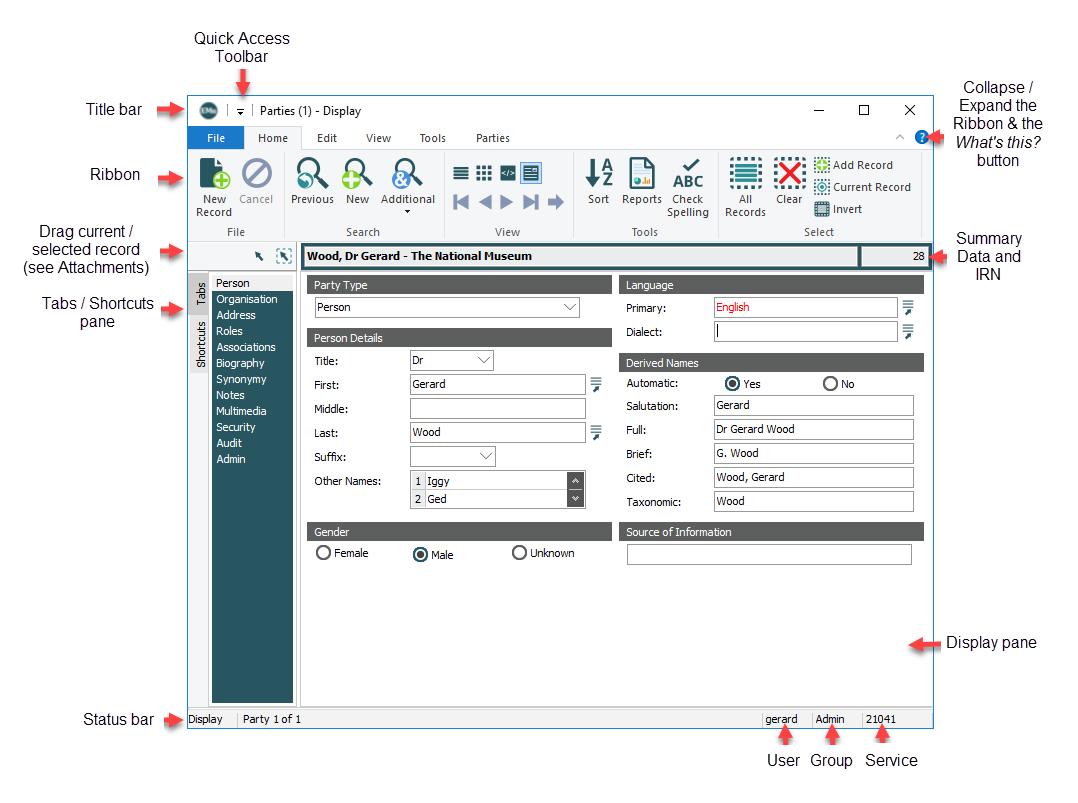Click the Previous search icon
This screenshot has width=1078, height=803.
[312, 176]
